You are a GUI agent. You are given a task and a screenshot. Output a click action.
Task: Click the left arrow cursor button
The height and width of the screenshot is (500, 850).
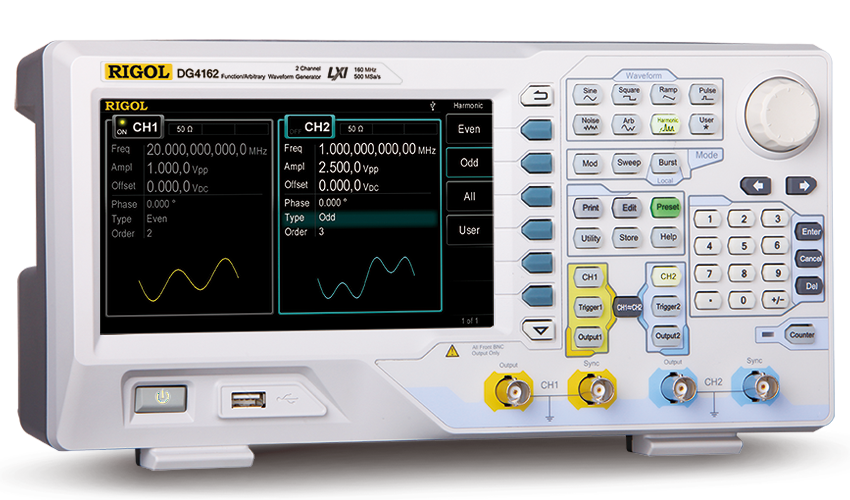coord(757,185)
